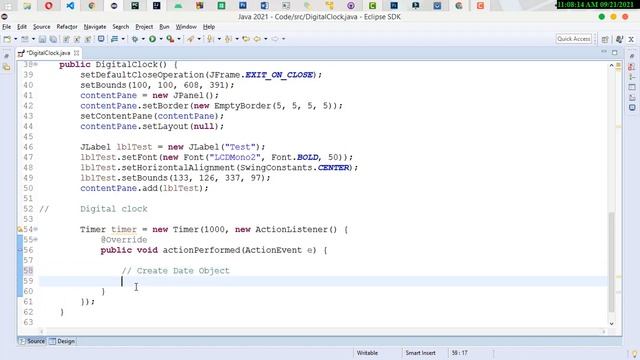
Task: Open the Help menu
Action: click(x=209, y=27)
